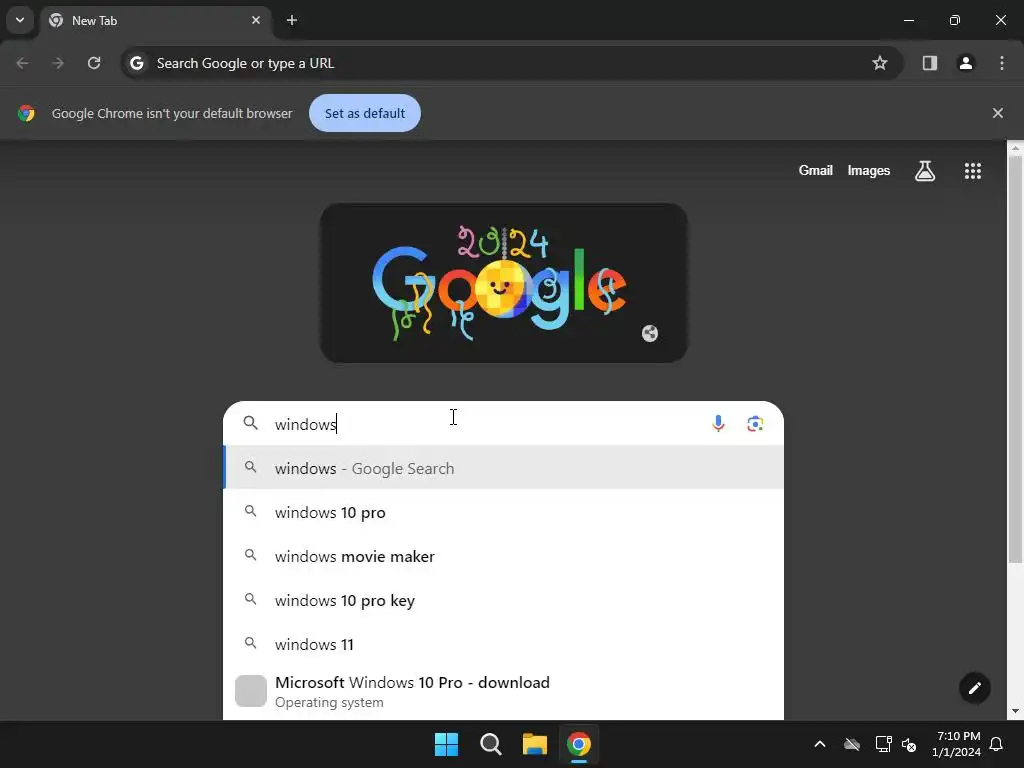Pick the 'windows 11' suggestion

coord(504,644)
